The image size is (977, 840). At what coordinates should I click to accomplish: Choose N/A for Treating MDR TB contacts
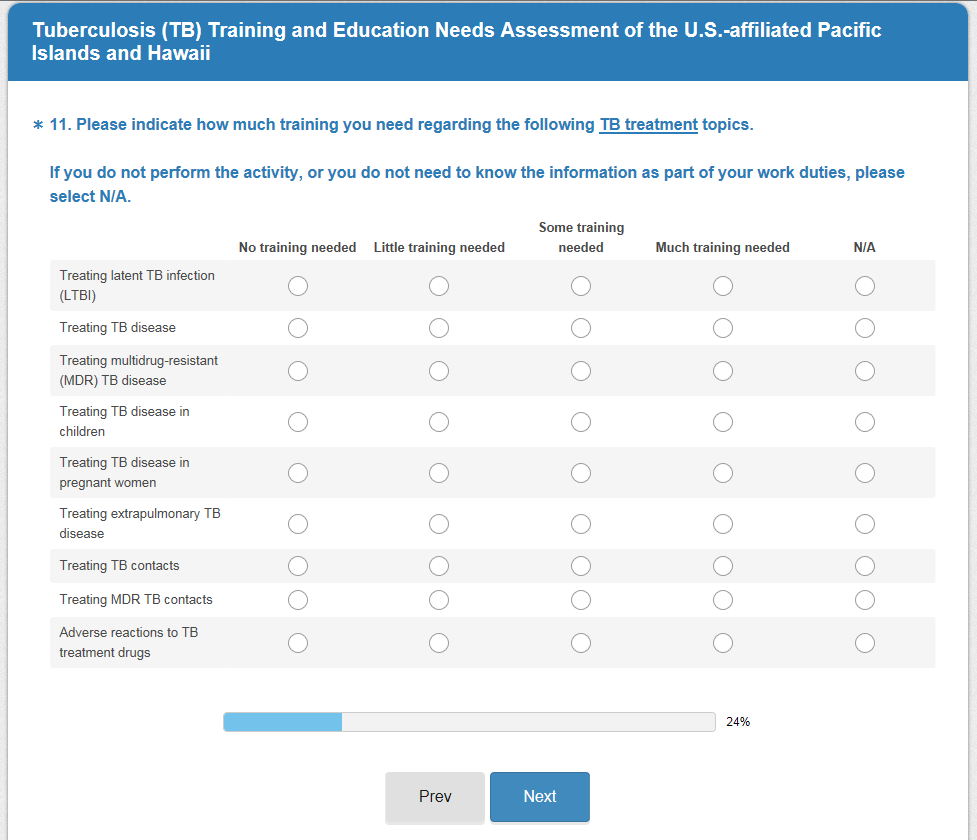(x=865, y=600)
